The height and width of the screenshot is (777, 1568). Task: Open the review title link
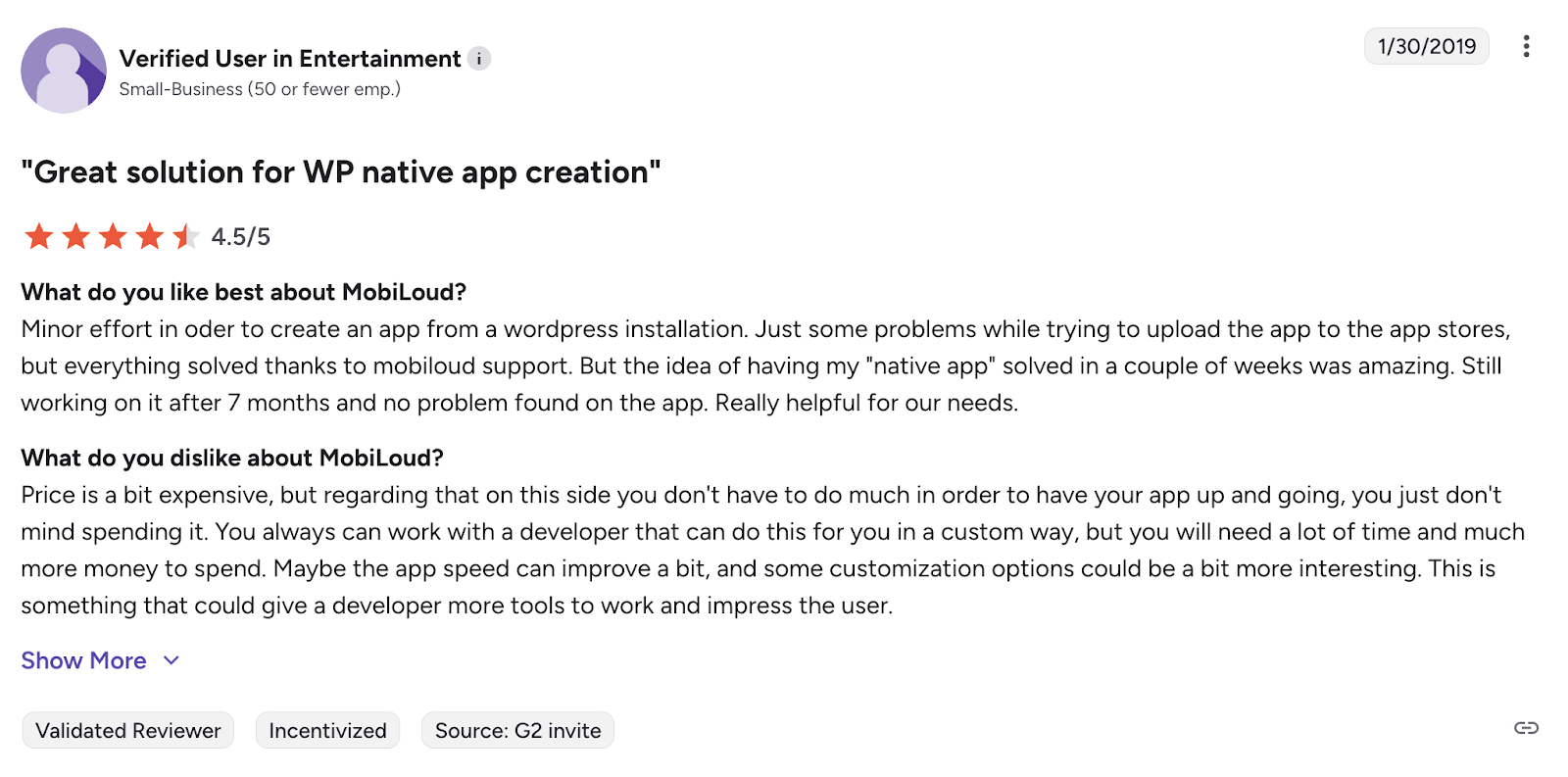(341, 171)
